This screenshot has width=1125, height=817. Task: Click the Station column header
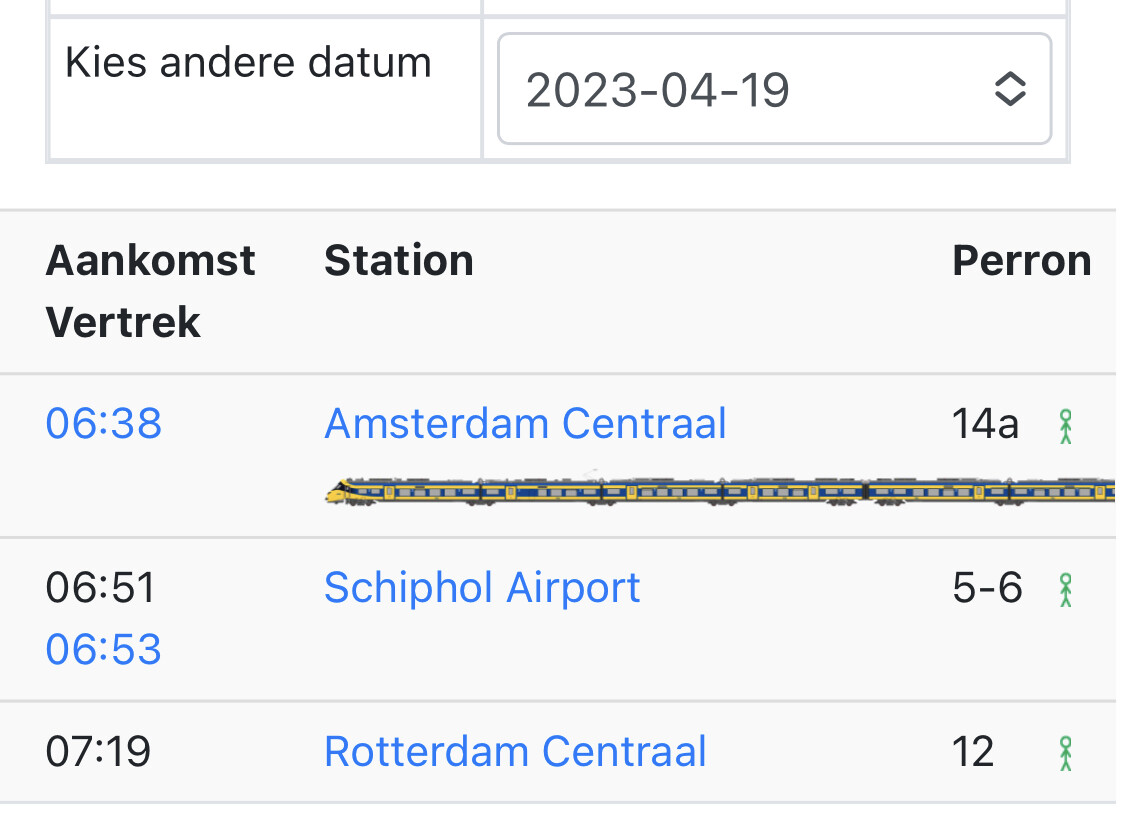399,261
